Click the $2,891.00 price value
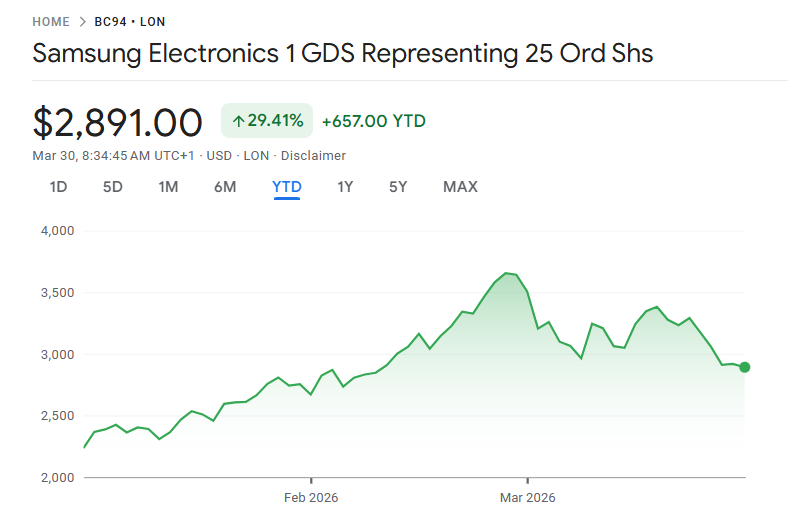This screenshot has height=517, width=788. tap(118, 122)
